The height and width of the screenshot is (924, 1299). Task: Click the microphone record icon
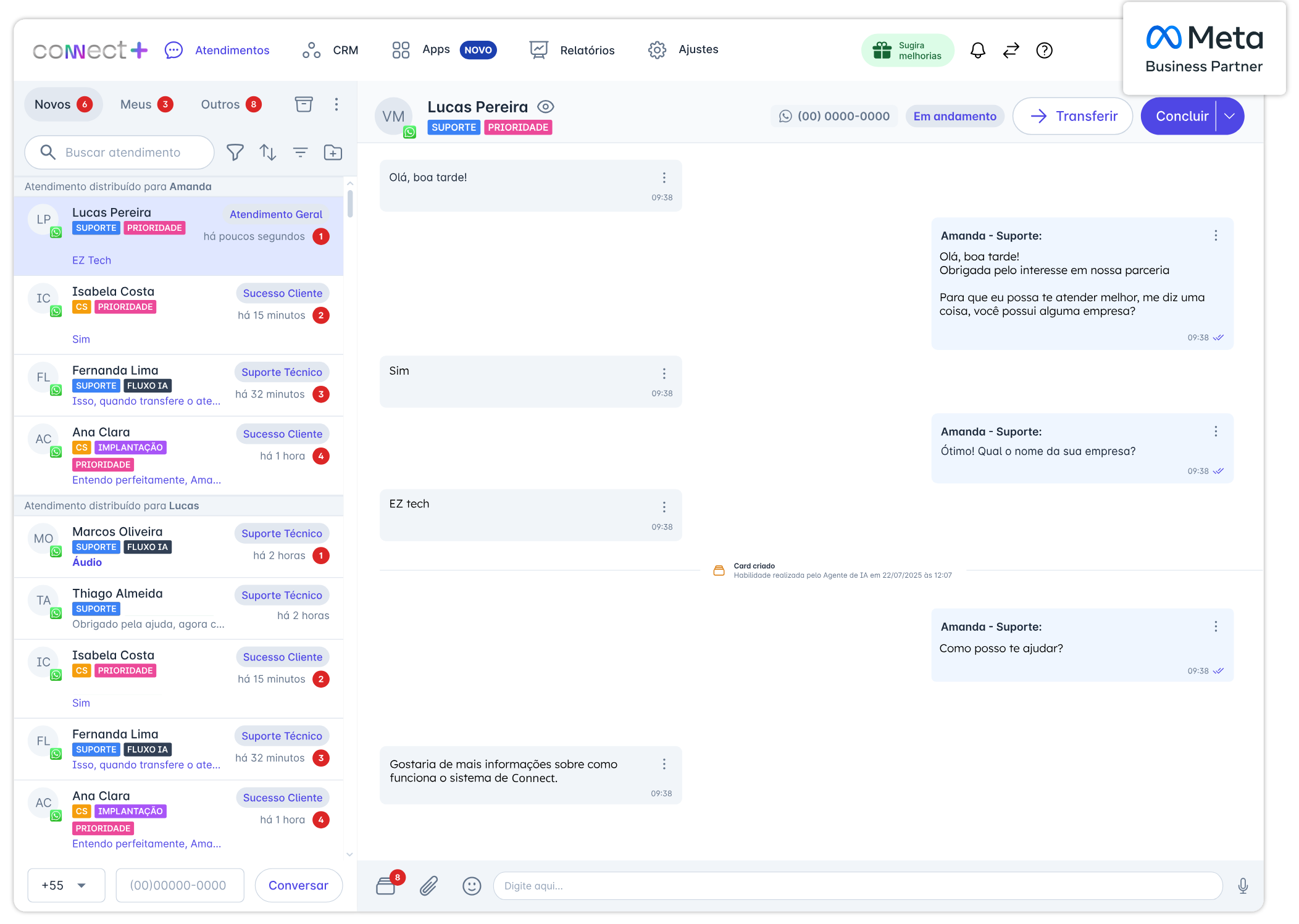click(1243, 886)
